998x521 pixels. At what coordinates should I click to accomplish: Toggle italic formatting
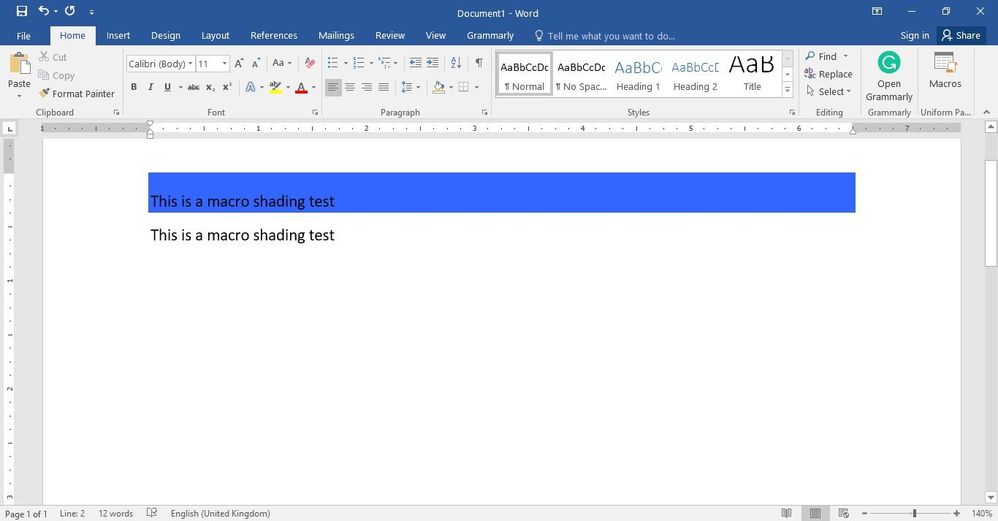[x=150, y=87]
